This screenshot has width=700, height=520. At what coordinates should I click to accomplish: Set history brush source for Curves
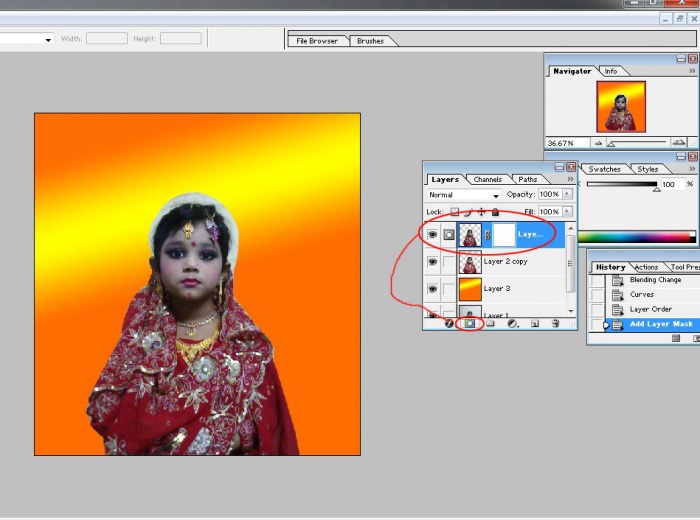pos(597,295)
